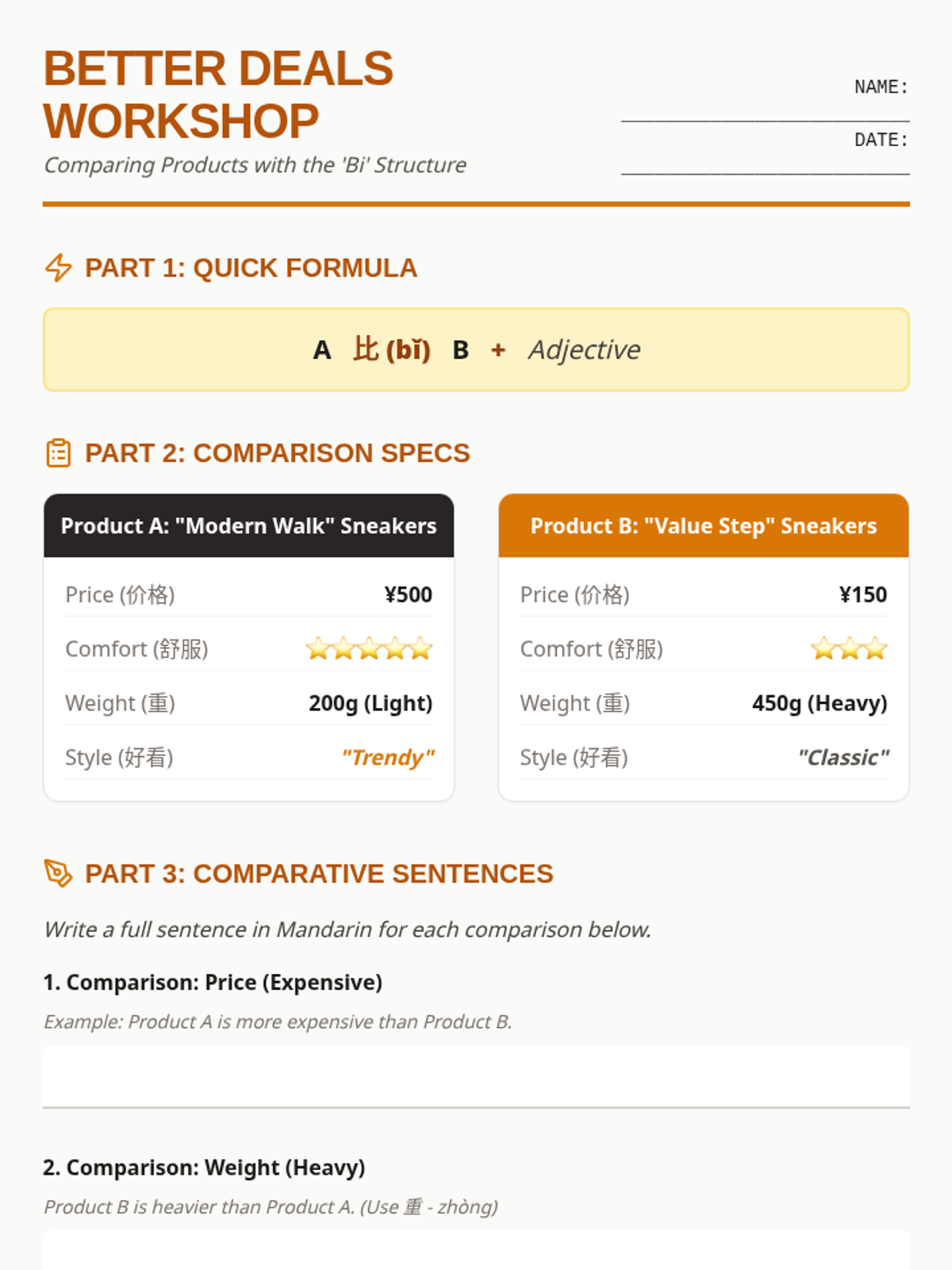Viewport: 952px width, 1270px height.
Task: Click the Name input line
Action: click(x=765, y=111)
